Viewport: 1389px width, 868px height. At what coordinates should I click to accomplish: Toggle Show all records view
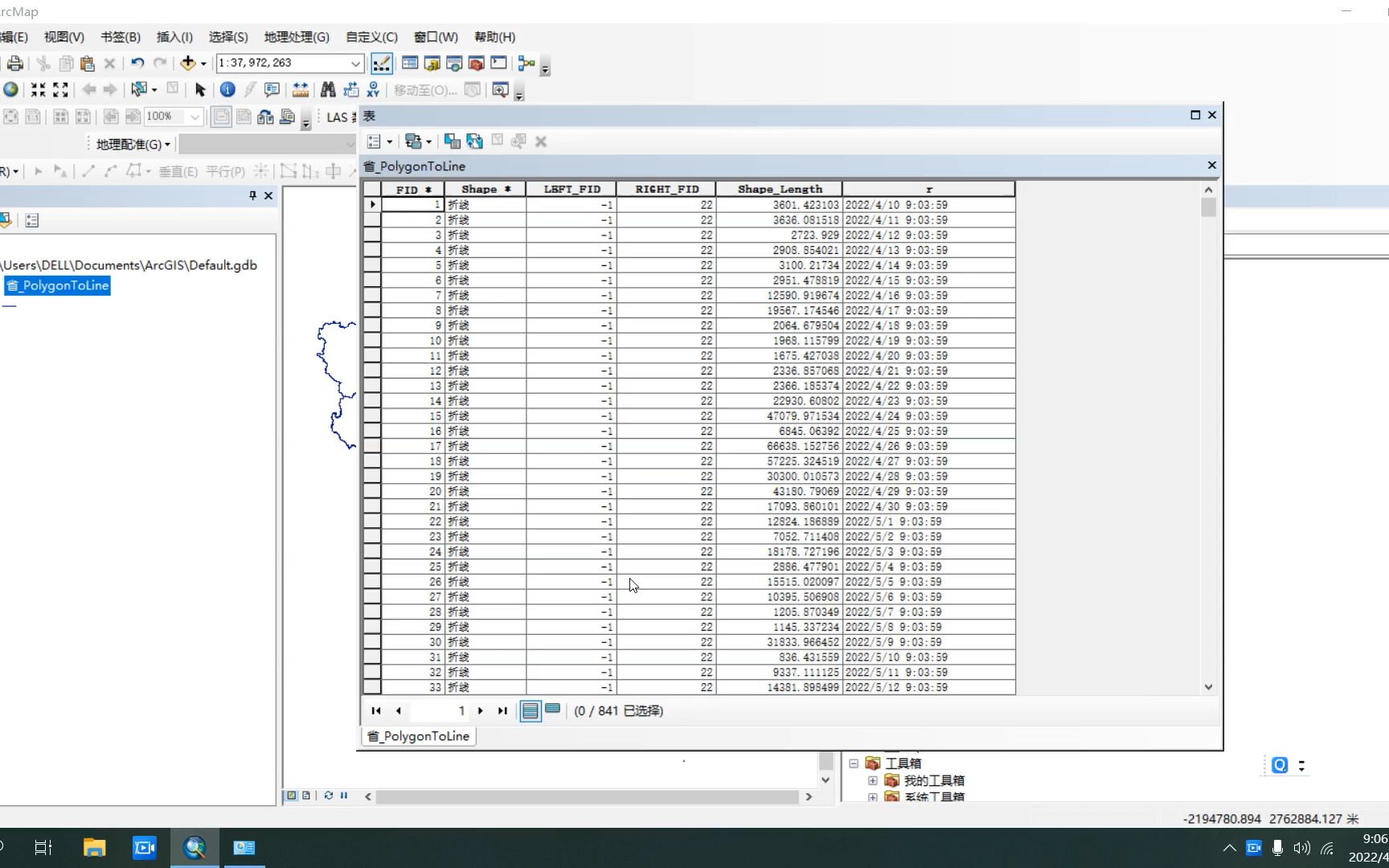coord(531,710)
